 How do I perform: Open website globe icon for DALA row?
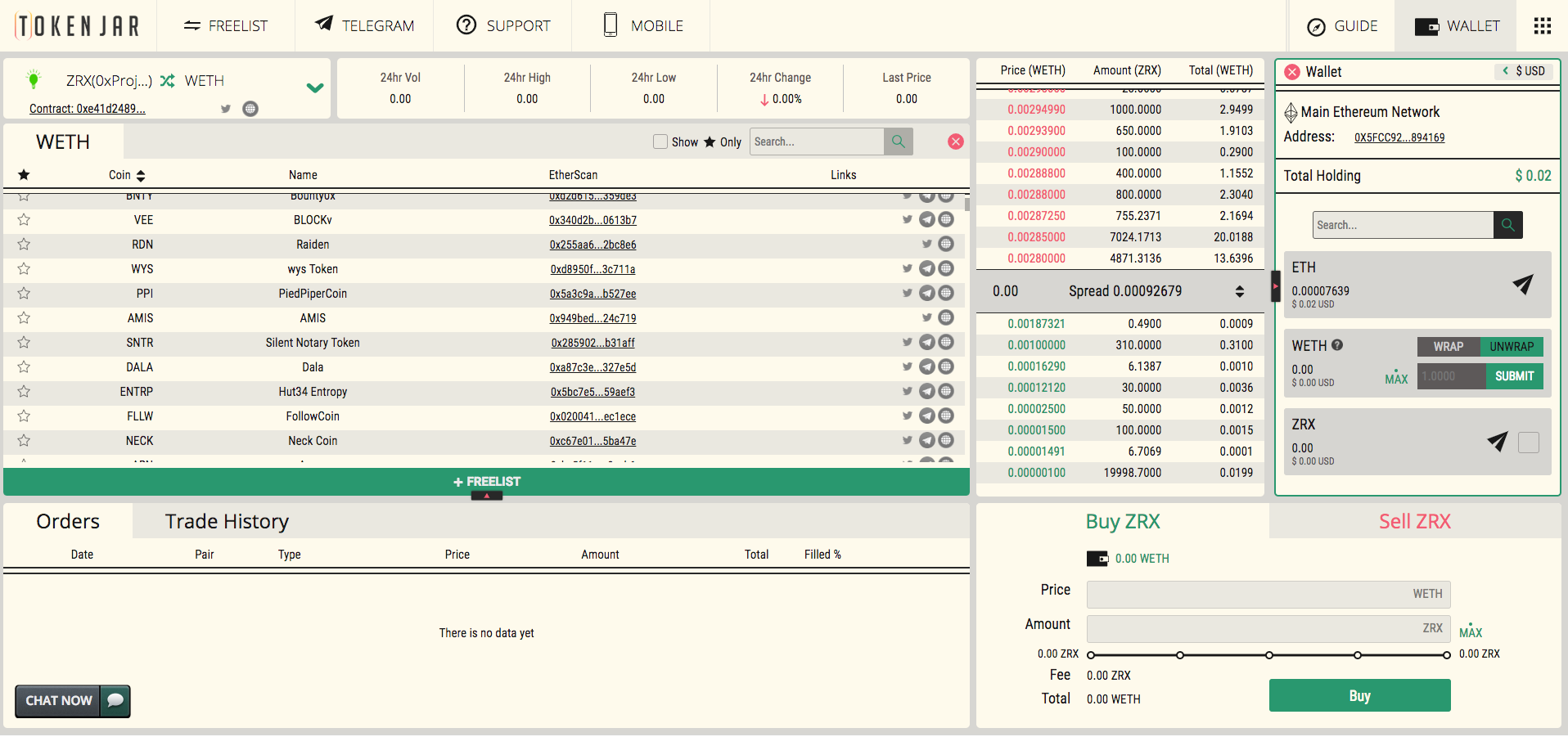(x=946, y=366)
